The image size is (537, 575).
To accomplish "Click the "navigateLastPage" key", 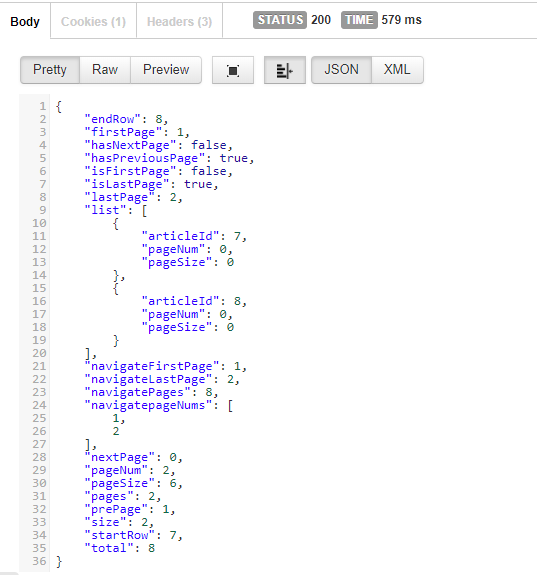I will point(148,379).
